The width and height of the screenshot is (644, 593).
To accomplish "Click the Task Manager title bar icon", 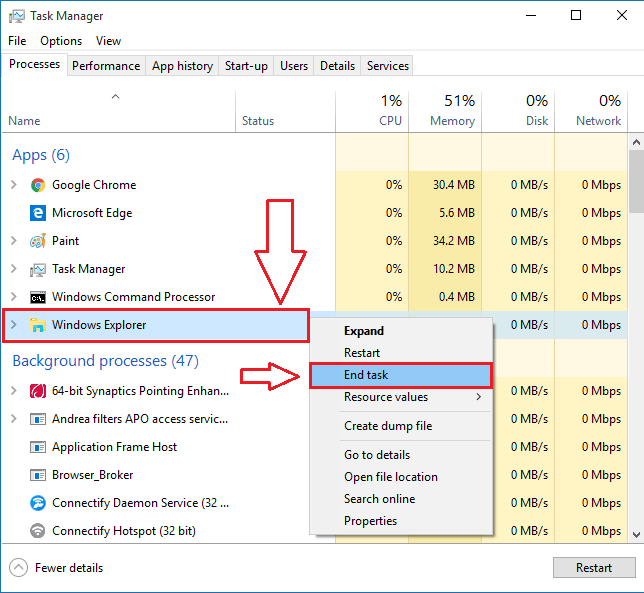I will (x=17, y=16).
